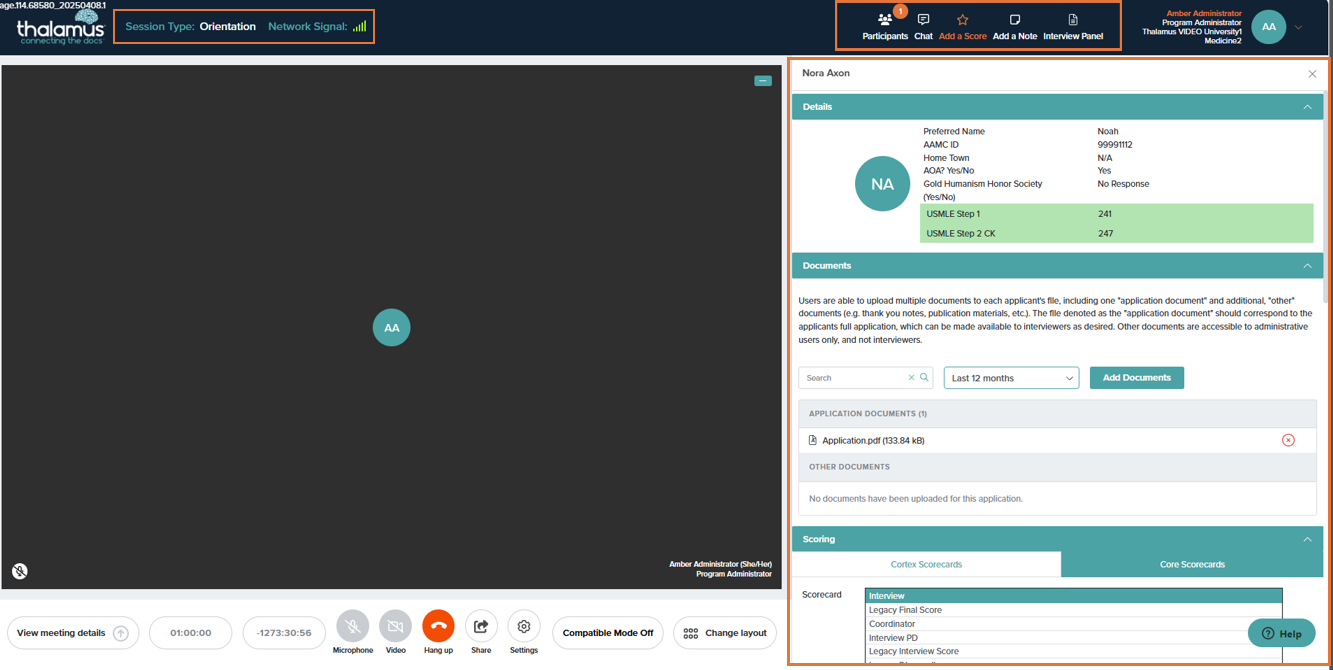Click View meeting details button
The width and height of the screenshot is (1333, 670).
coord(73,633)
